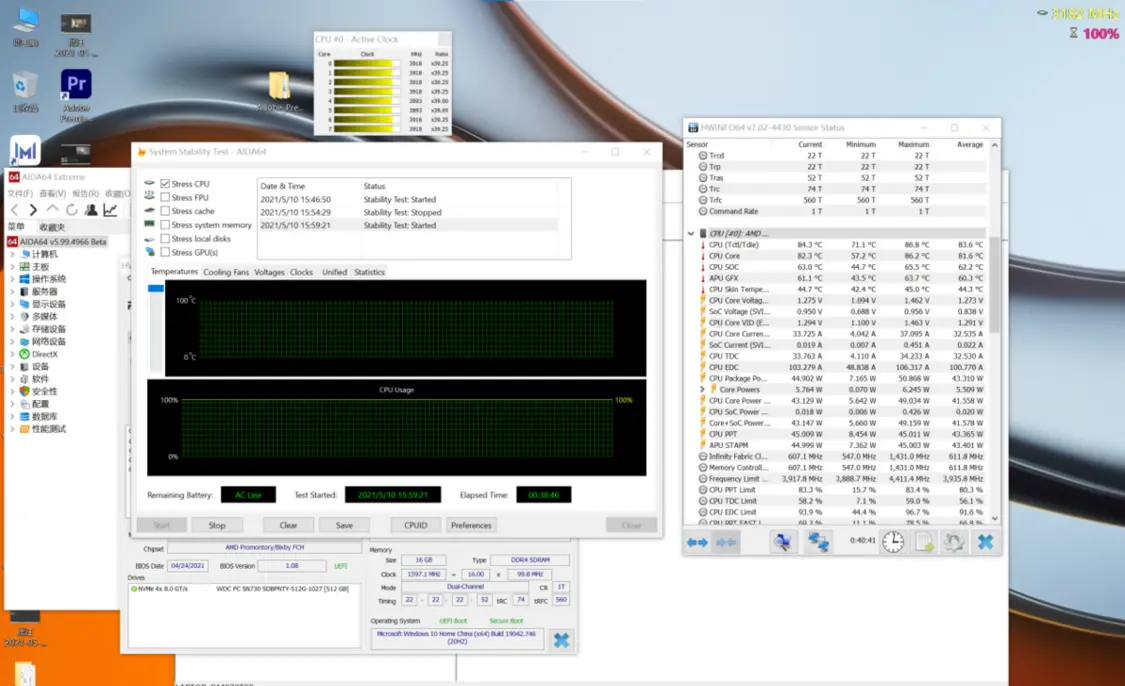Open the Adobe Premiere Pro desktop icon

(76, 86)
